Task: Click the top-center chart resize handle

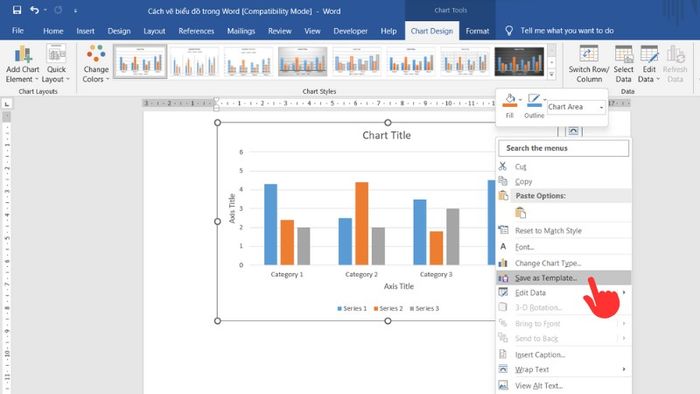Action: (388, 122)
